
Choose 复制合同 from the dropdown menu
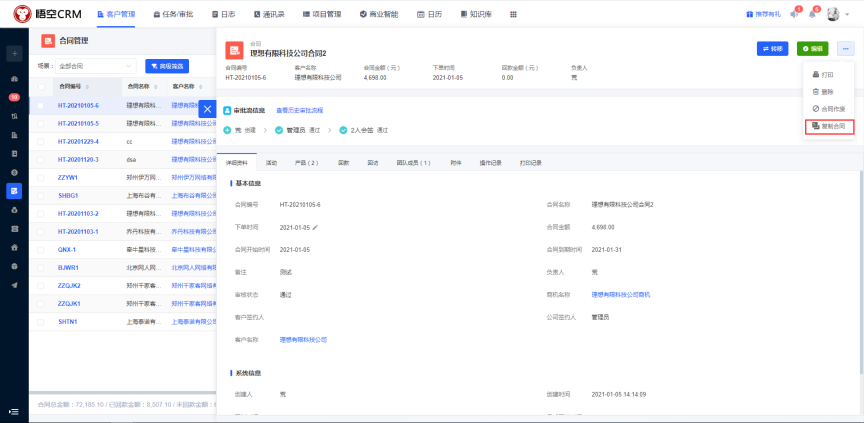coord(829,127)
